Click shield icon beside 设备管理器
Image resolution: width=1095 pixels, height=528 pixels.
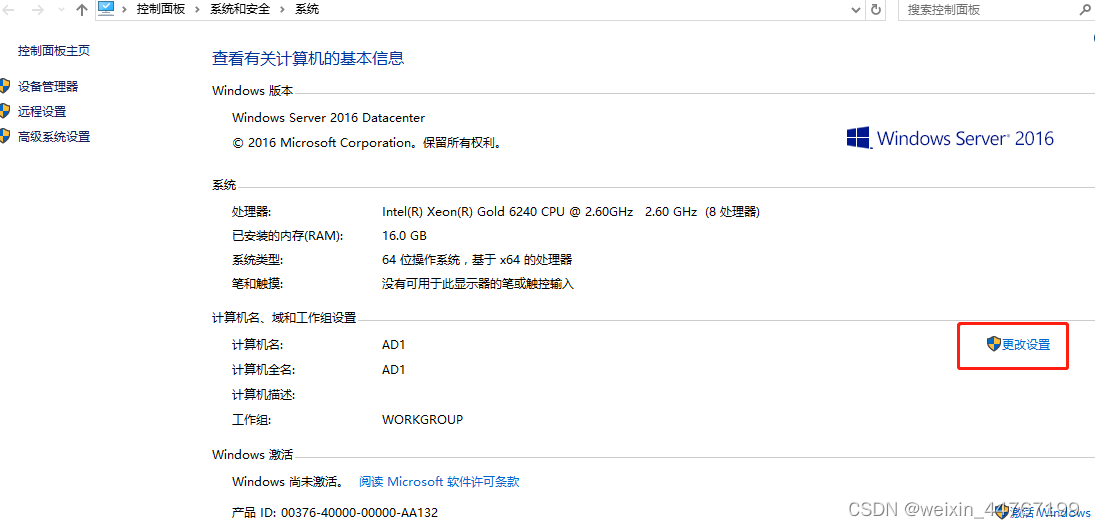[x=5, y=86]
